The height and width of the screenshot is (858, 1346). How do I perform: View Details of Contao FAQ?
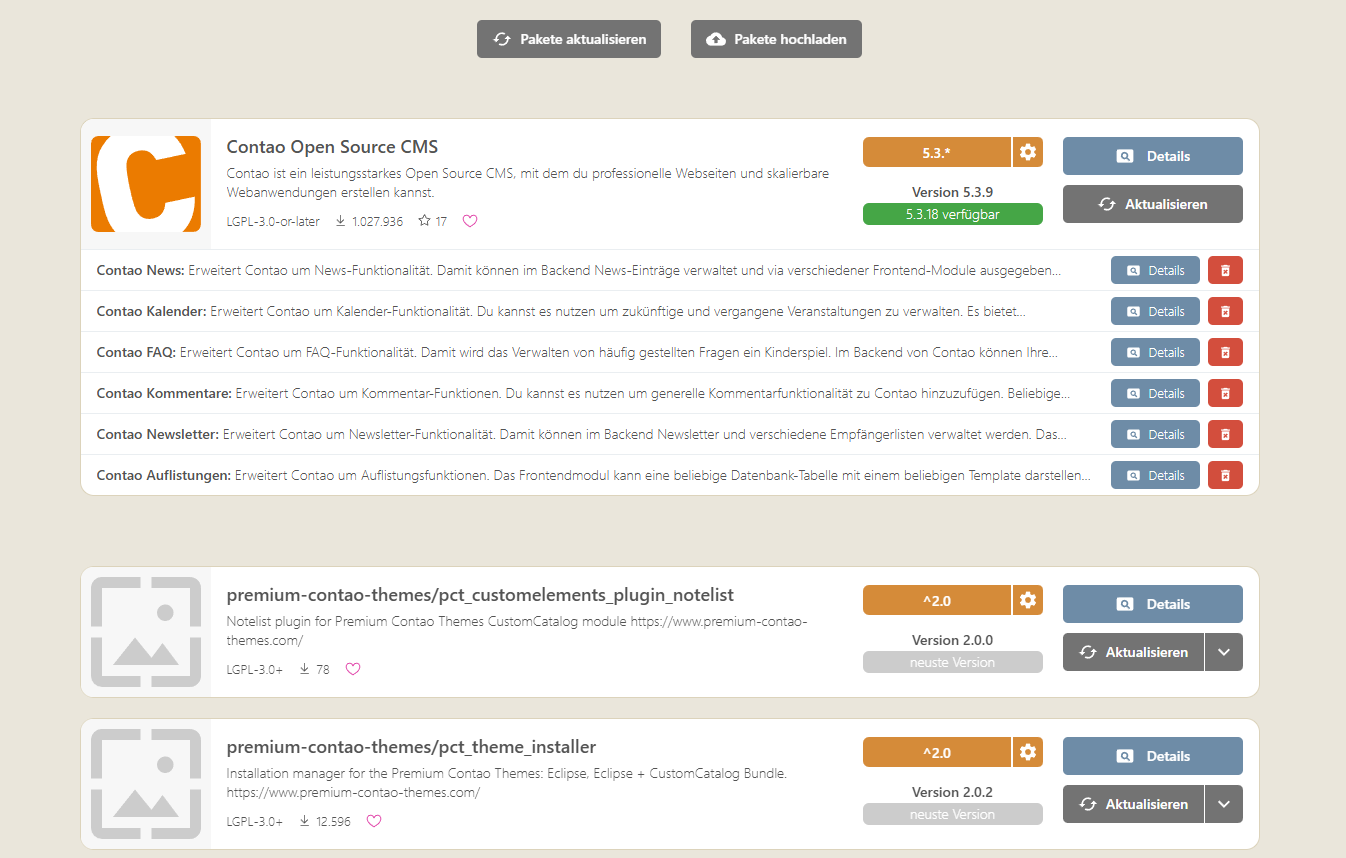tap(1155, 352)
